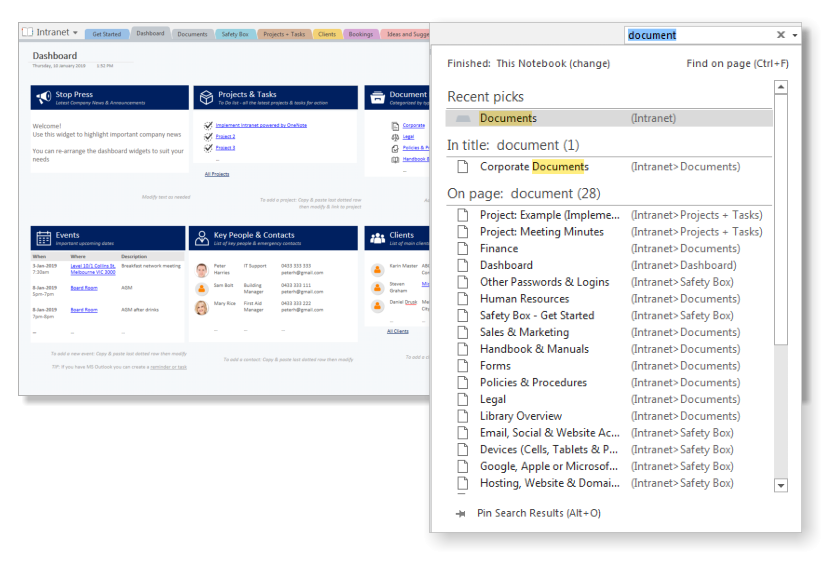Open the Project 2 link
The image size is (838, 568).
pos(226,137)
